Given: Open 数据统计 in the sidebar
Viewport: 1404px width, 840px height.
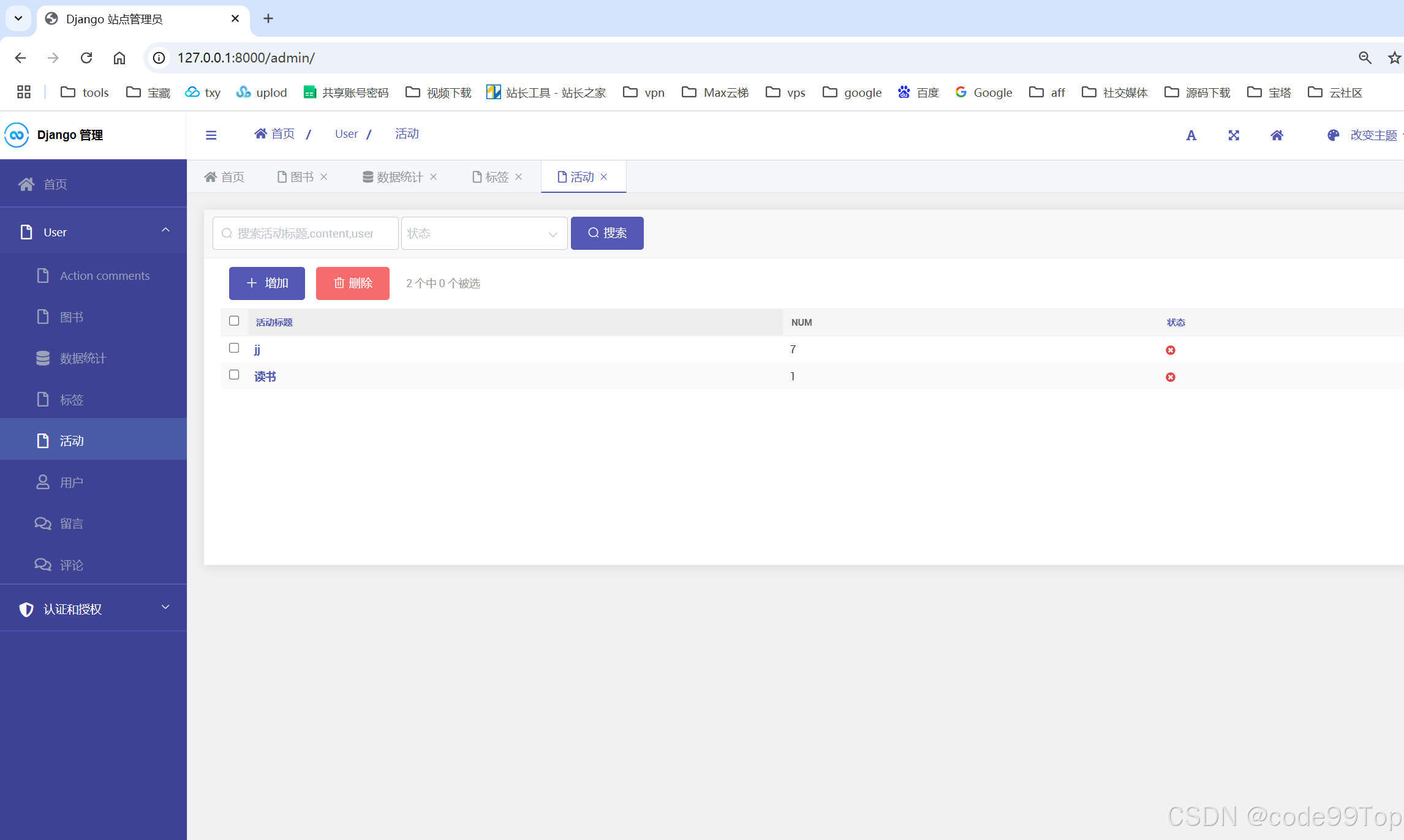Looking at the screenshot, I should 83,358.
